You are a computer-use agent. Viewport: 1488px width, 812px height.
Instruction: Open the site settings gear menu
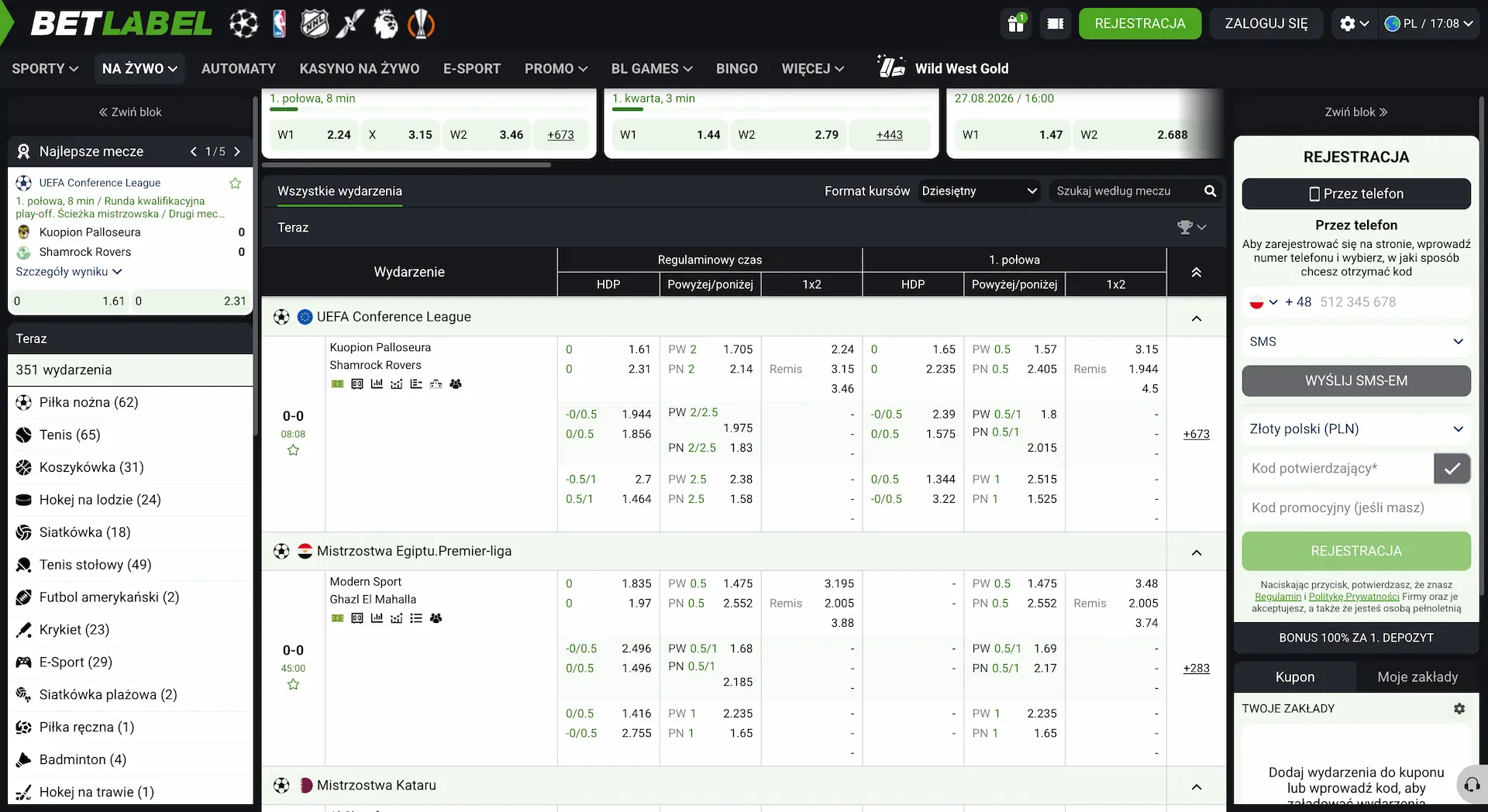(x=1355, y=23)
